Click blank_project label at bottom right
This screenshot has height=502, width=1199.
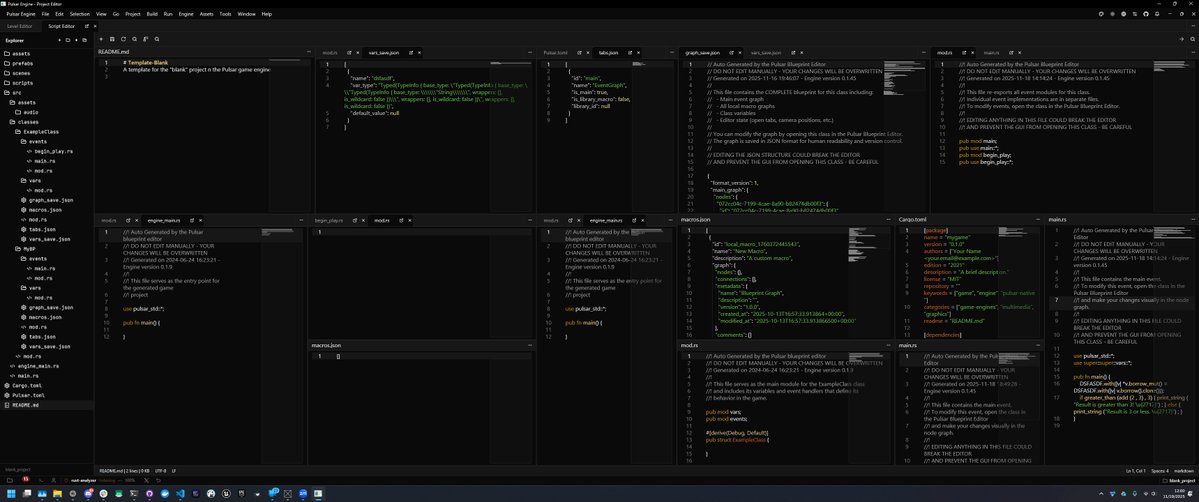[x=1180, y=481]
